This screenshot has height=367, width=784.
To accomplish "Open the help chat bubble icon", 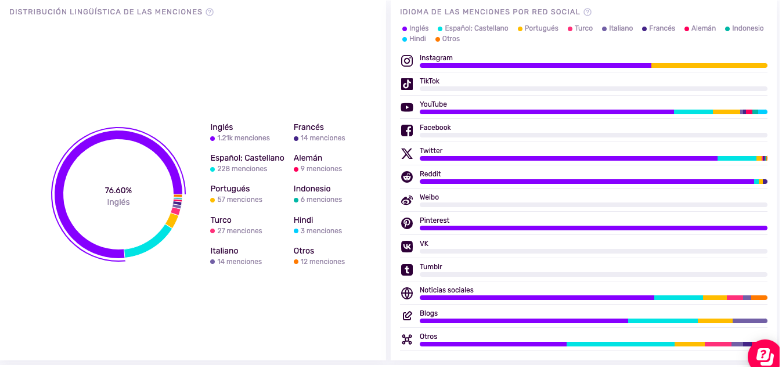I will pos(765,354).
